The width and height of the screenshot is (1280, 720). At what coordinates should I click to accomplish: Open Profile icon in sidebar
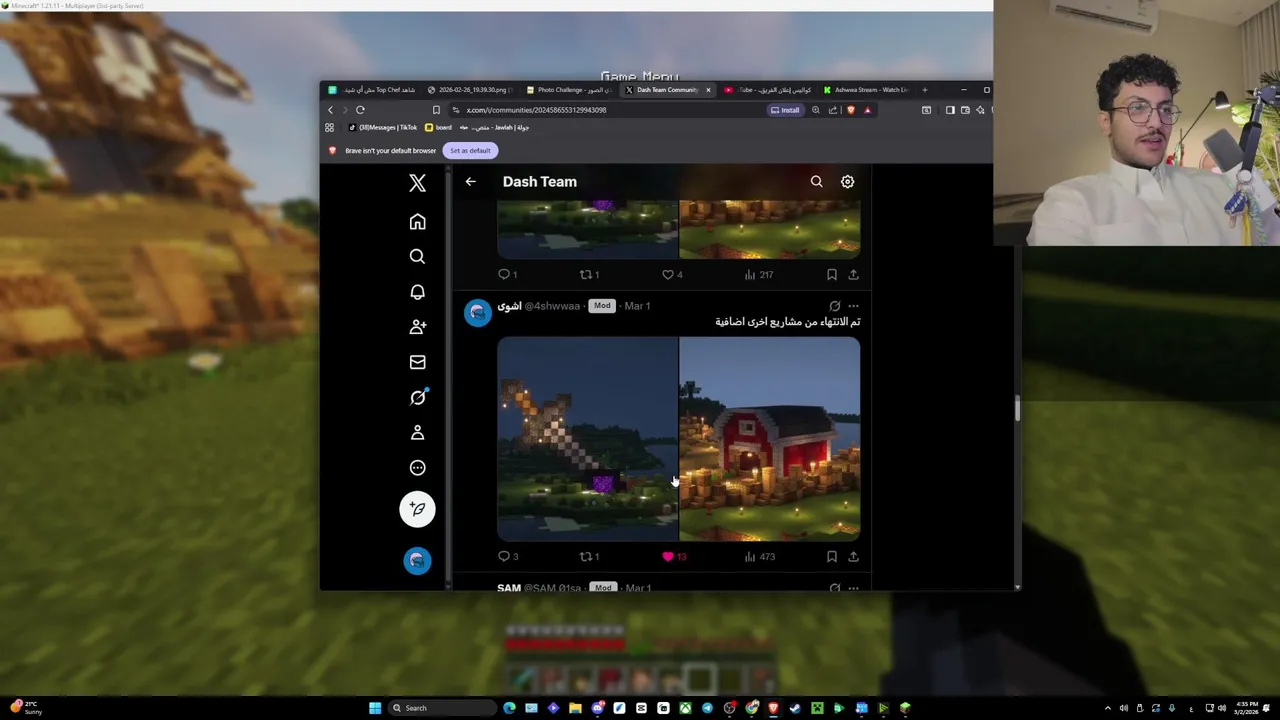click(417, 432)
